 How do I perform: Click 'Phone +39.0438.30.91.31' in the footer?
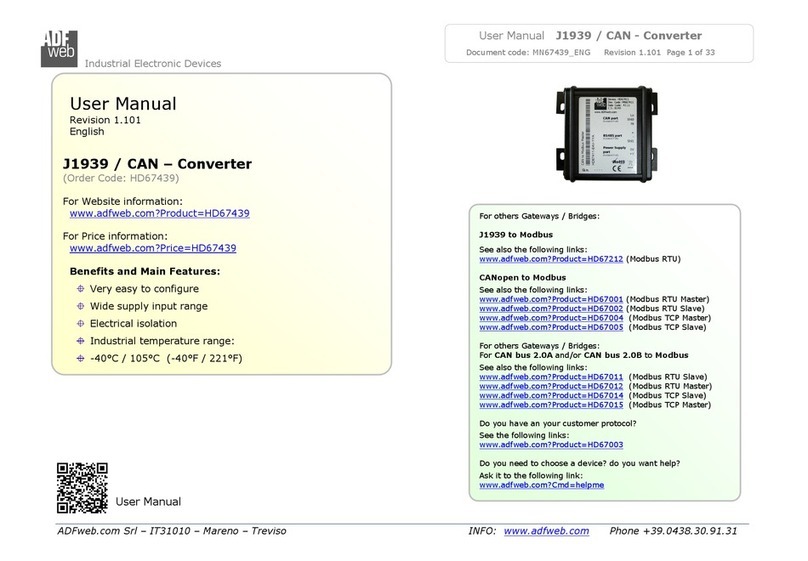point(674,531)
